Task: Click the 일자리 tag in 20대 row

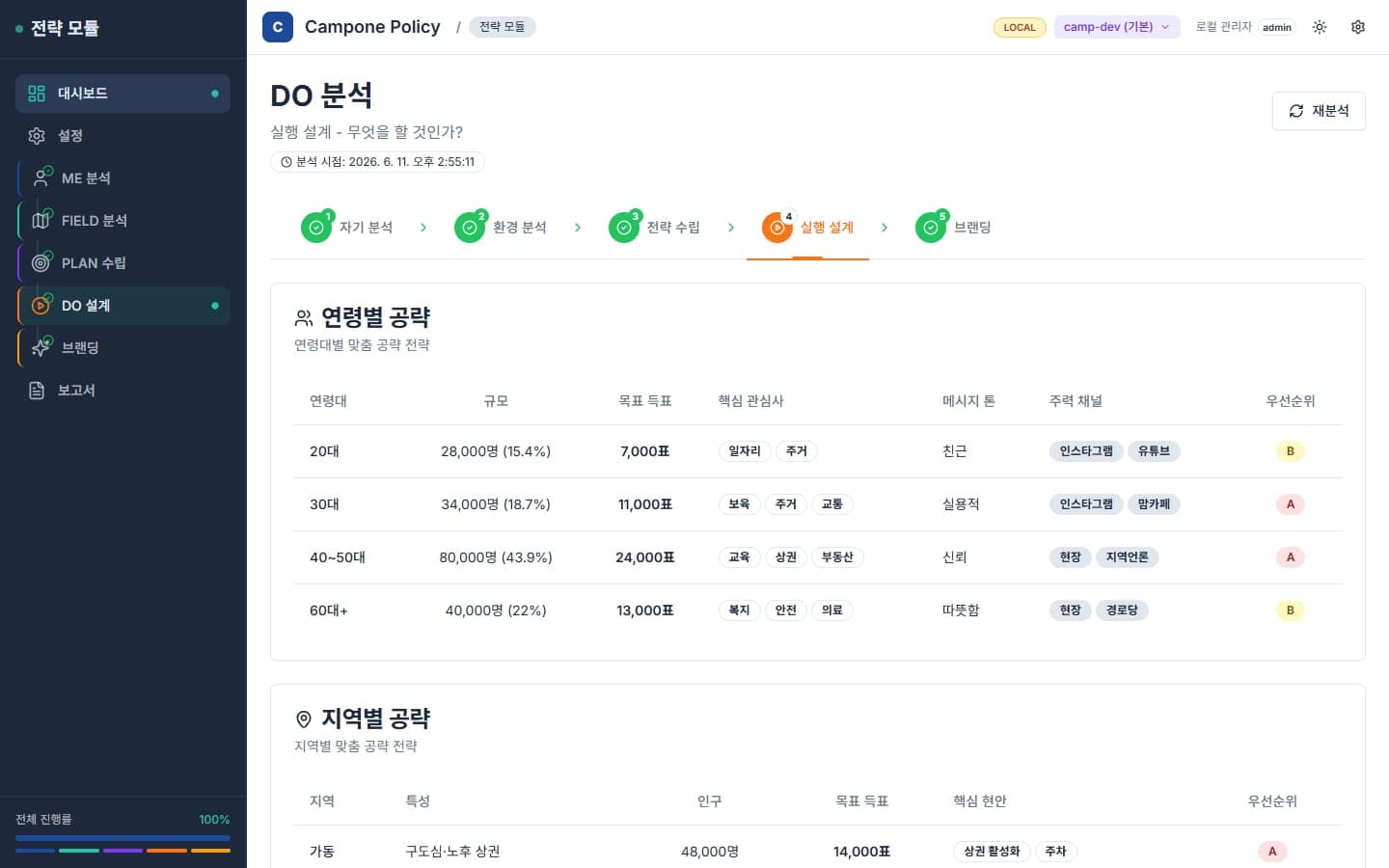Action: pos(745,451)
